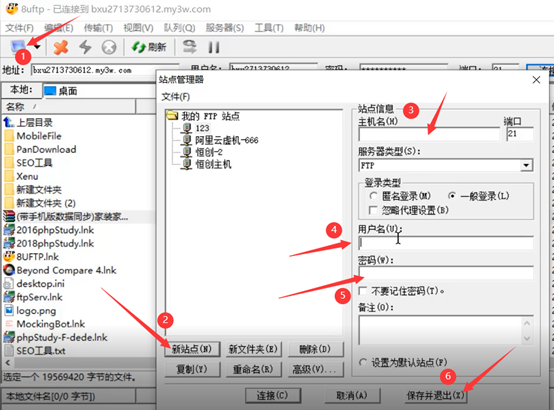Select the logo.png image file
554x410 pixels.
tap(36, 310)
